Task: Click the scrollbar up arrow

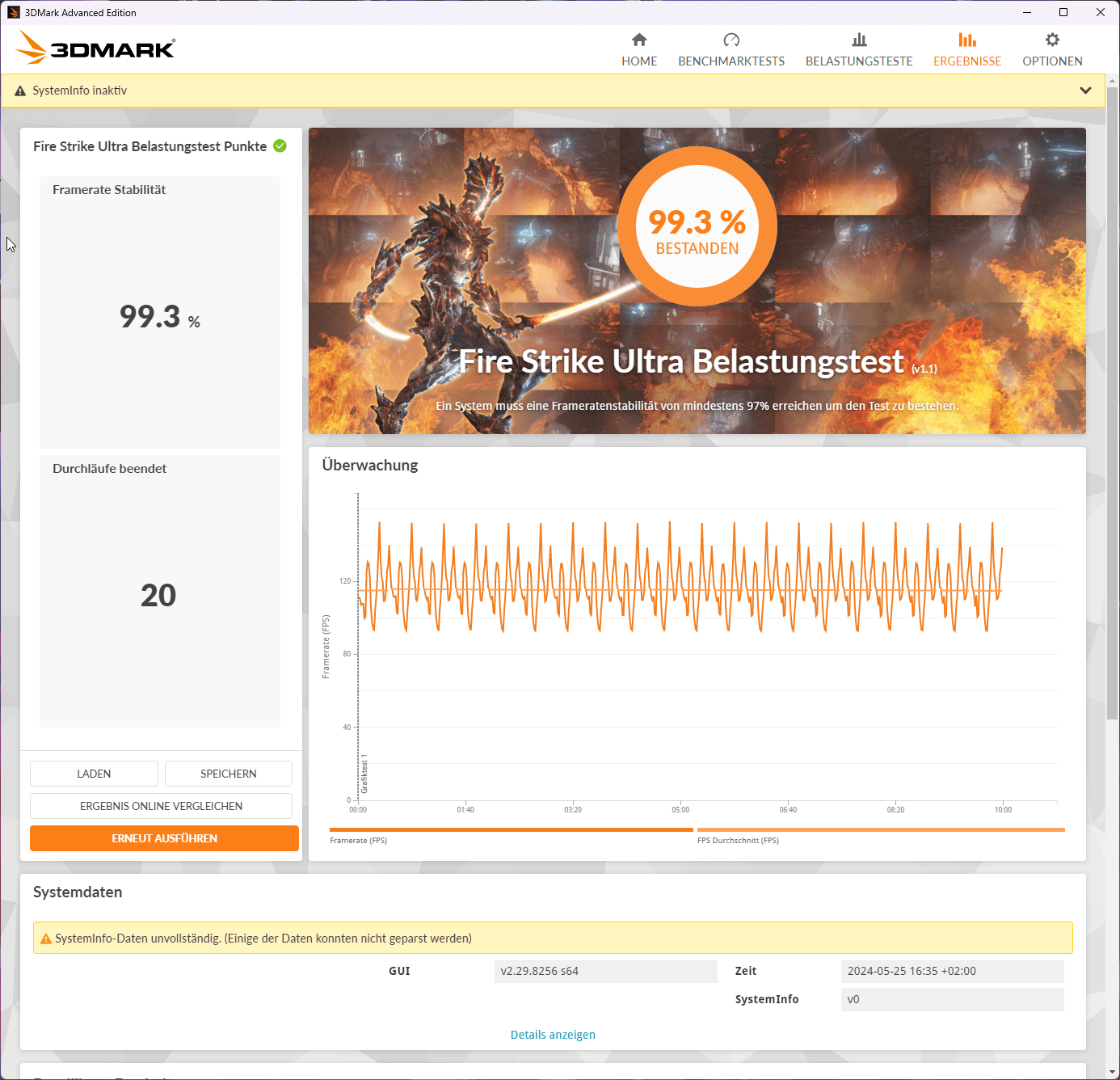Action: (x=1113, y=81)
